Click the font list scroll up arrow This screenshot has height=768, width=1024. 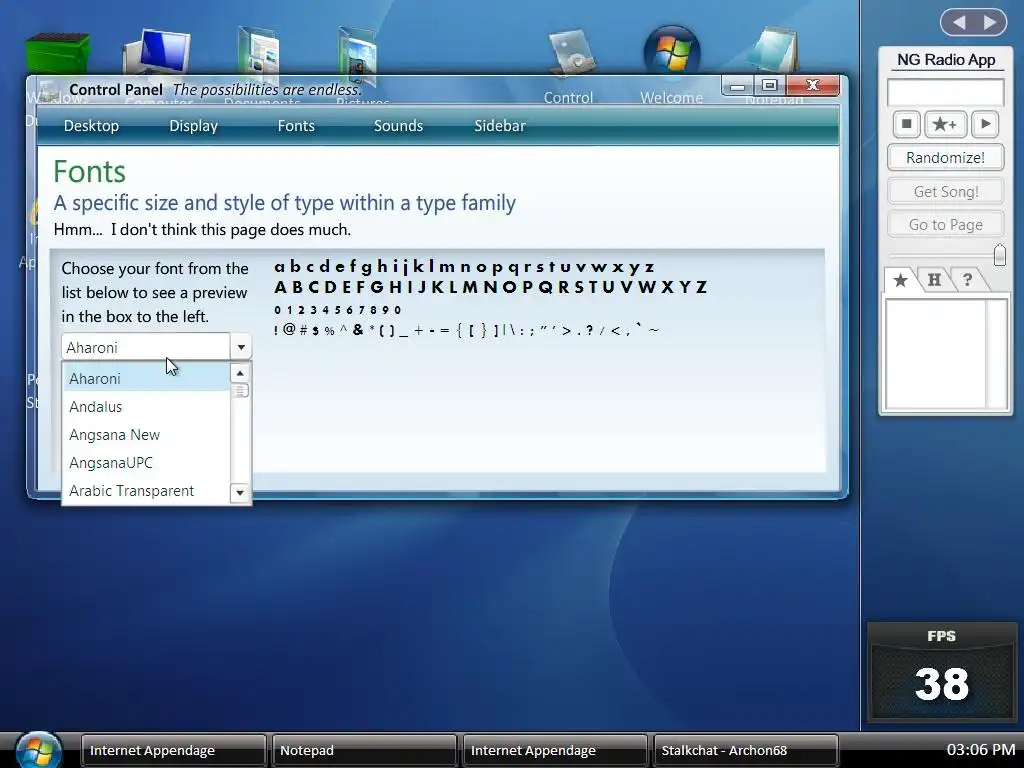(x=240, y=373)
